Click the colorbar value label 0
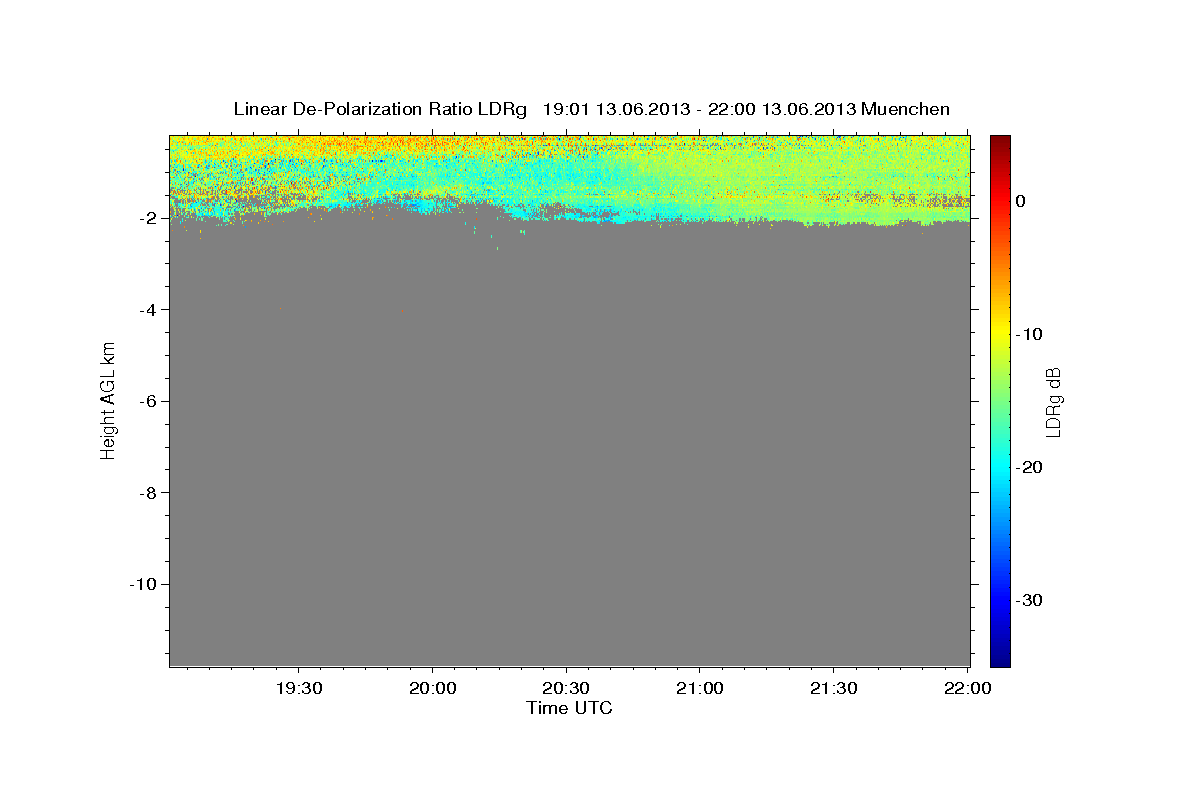The width and height of the screenshot is (1200, 800). (x=1021, y=201)
